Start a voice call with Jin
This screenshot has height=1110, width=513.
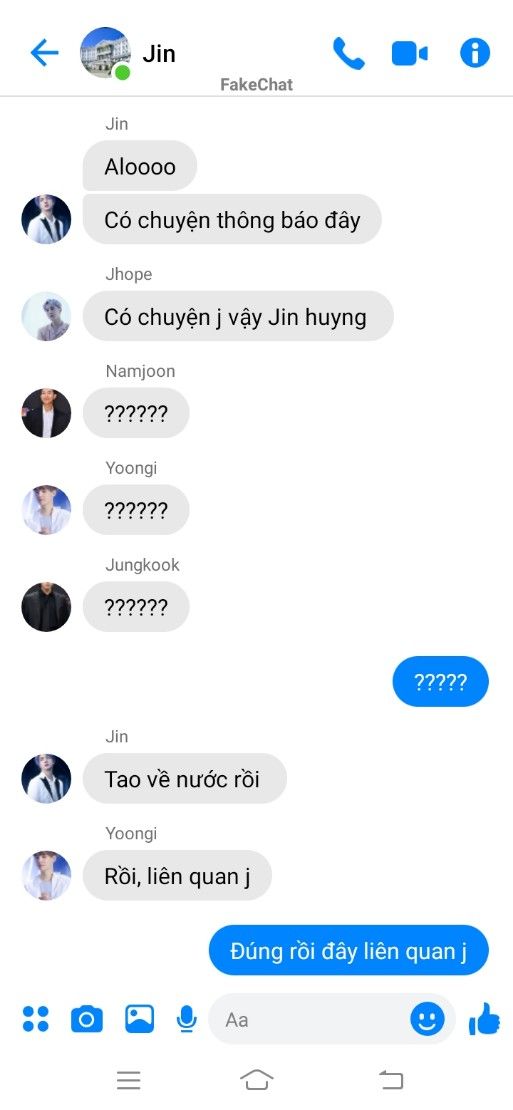[348, 53]
